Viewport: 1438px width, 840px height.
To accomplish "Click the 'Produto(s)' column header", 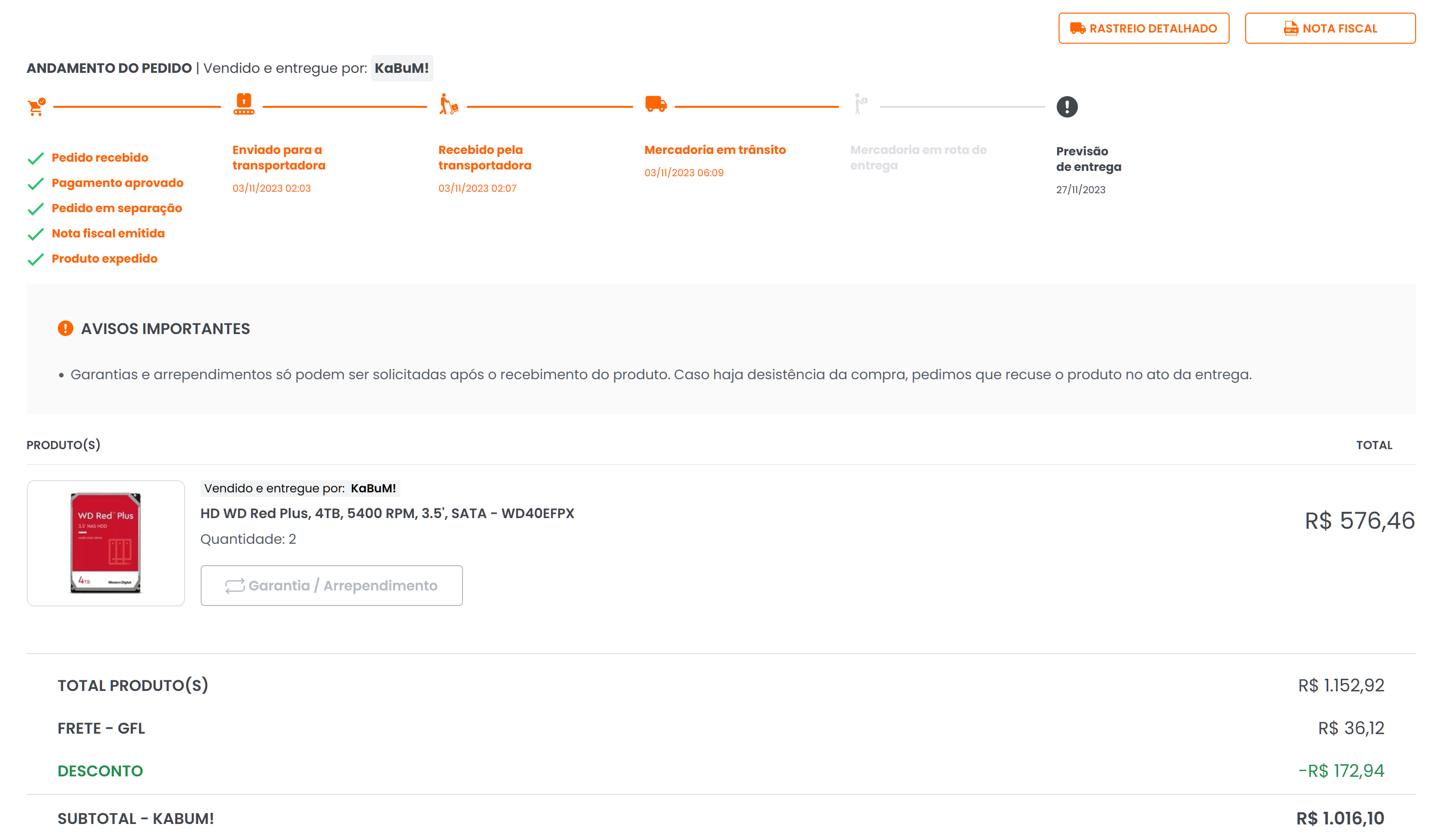I will (x=63, y=445).
